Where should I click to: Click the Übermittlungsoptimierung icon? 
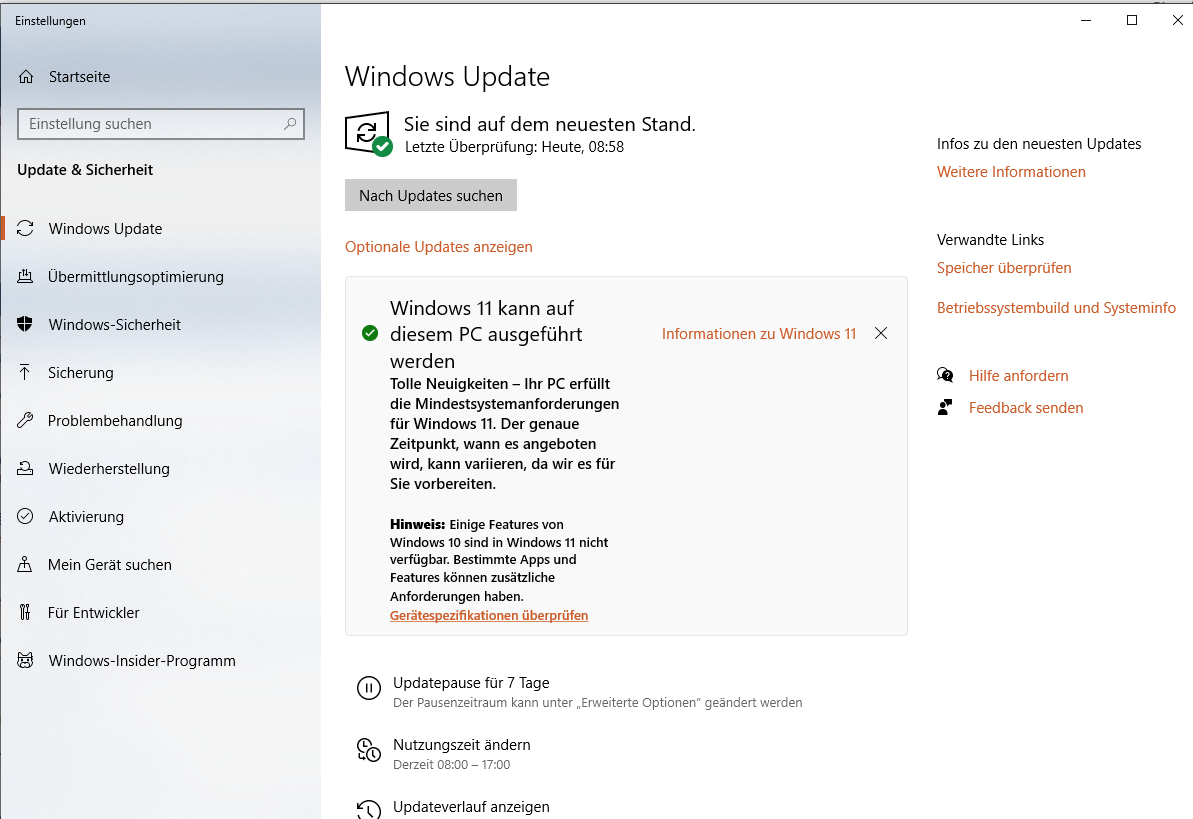pyautogui.click(x=25, y=276)
